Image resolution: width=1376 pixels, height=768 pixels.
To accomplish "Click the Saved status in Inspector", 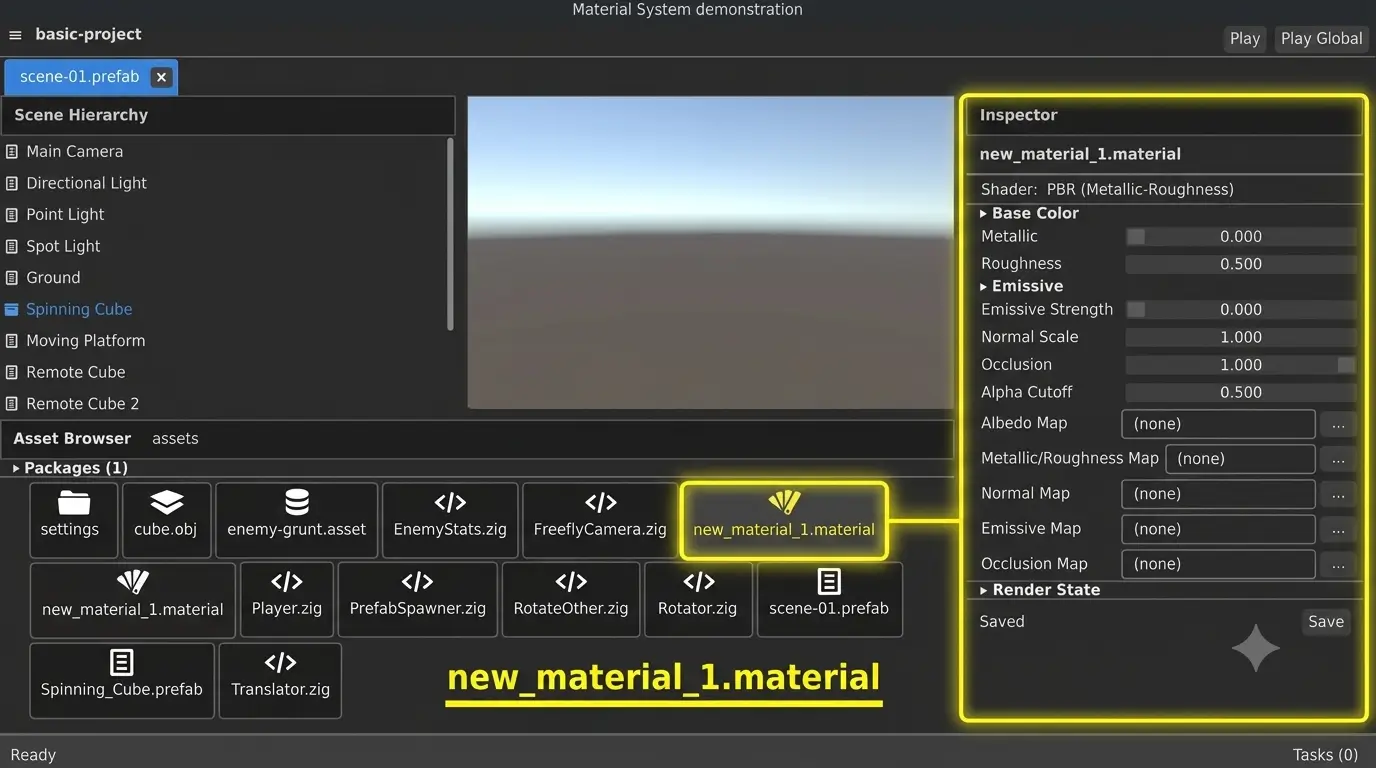I will (1002, 622).
